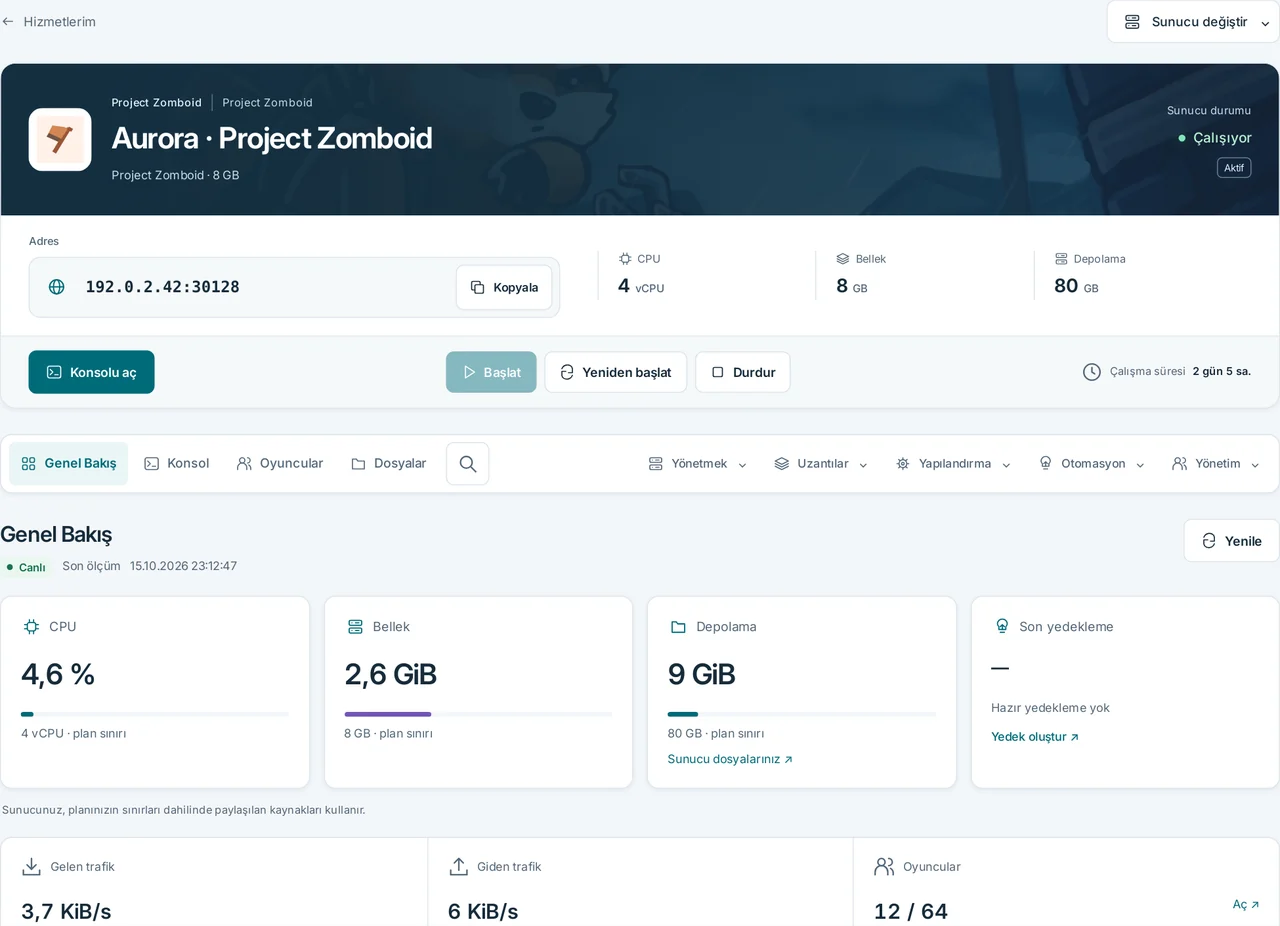Click the Depolama folder icon in usage card

click(678, 627)
